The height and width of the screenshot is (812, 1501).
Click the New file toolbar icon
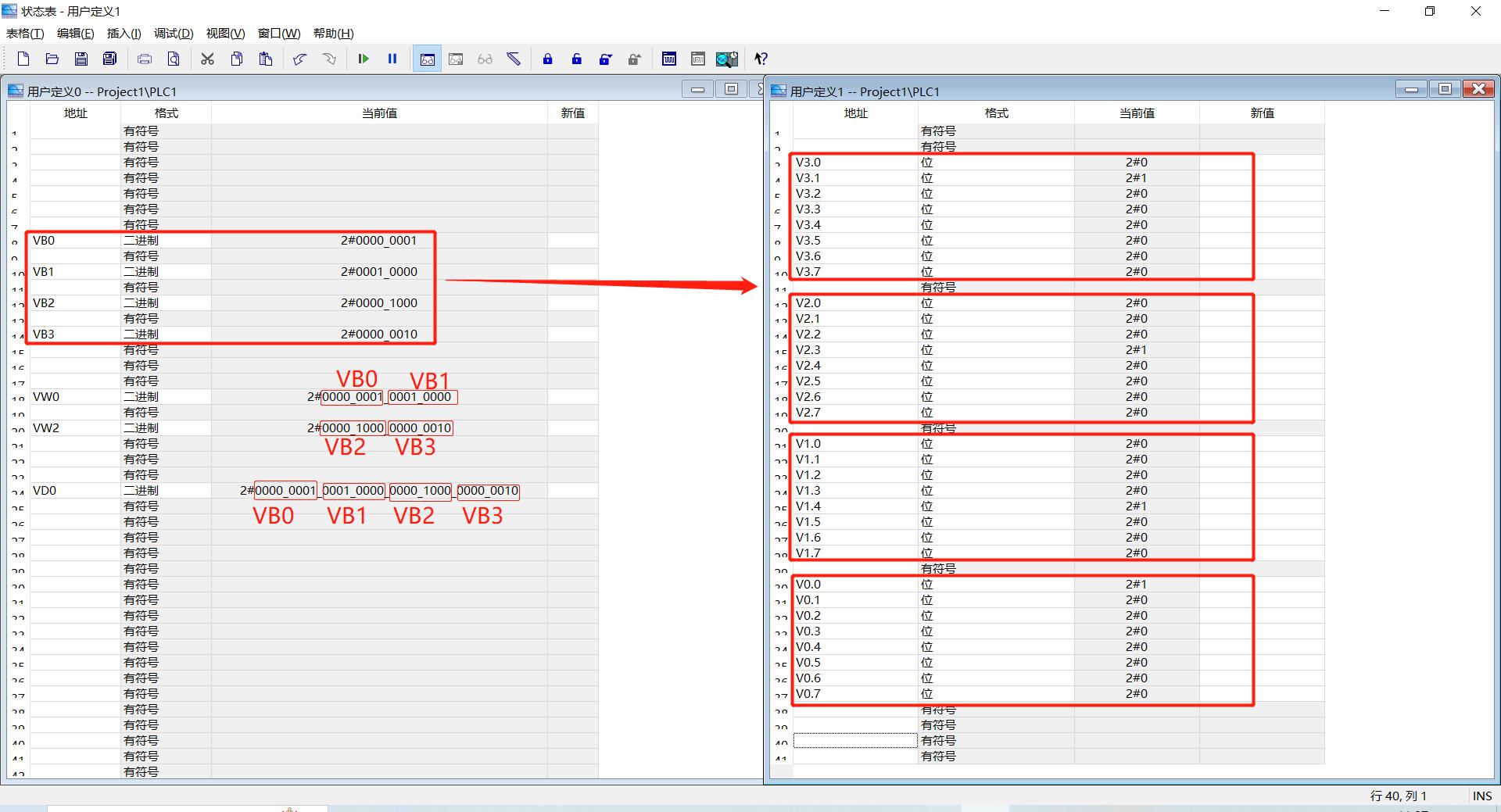pos(23,59)
